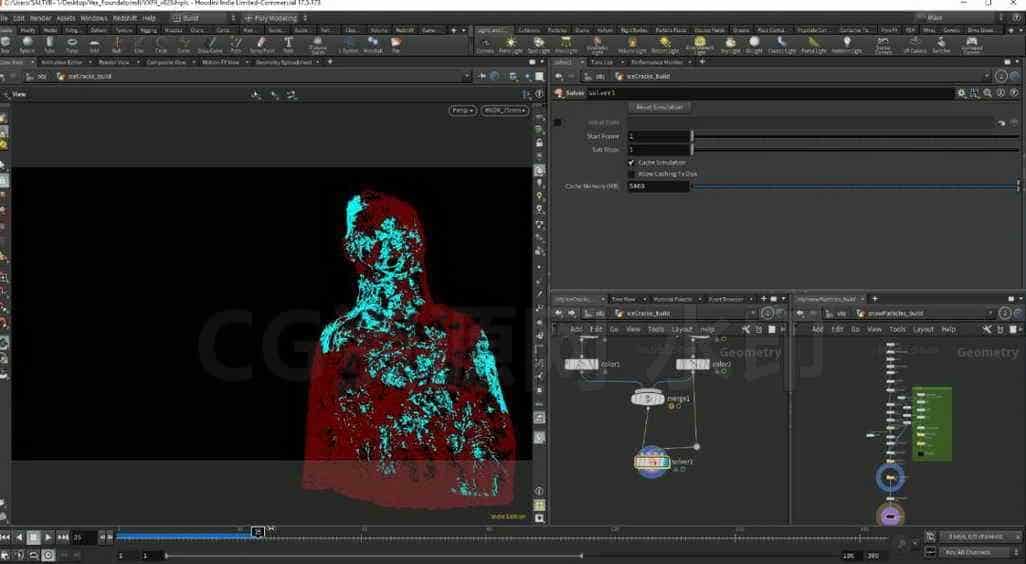
Task: Select the Font shelf tool
Action: 288,44
